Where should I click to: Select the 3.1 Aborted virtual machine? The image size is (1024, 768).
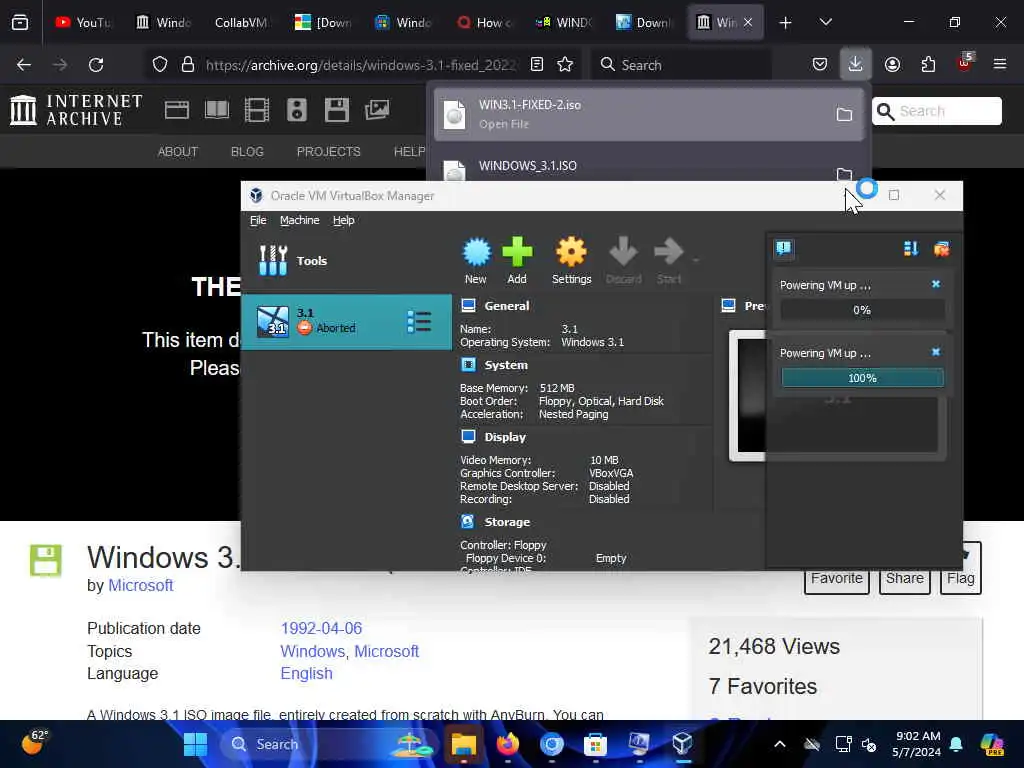point(346,321)
